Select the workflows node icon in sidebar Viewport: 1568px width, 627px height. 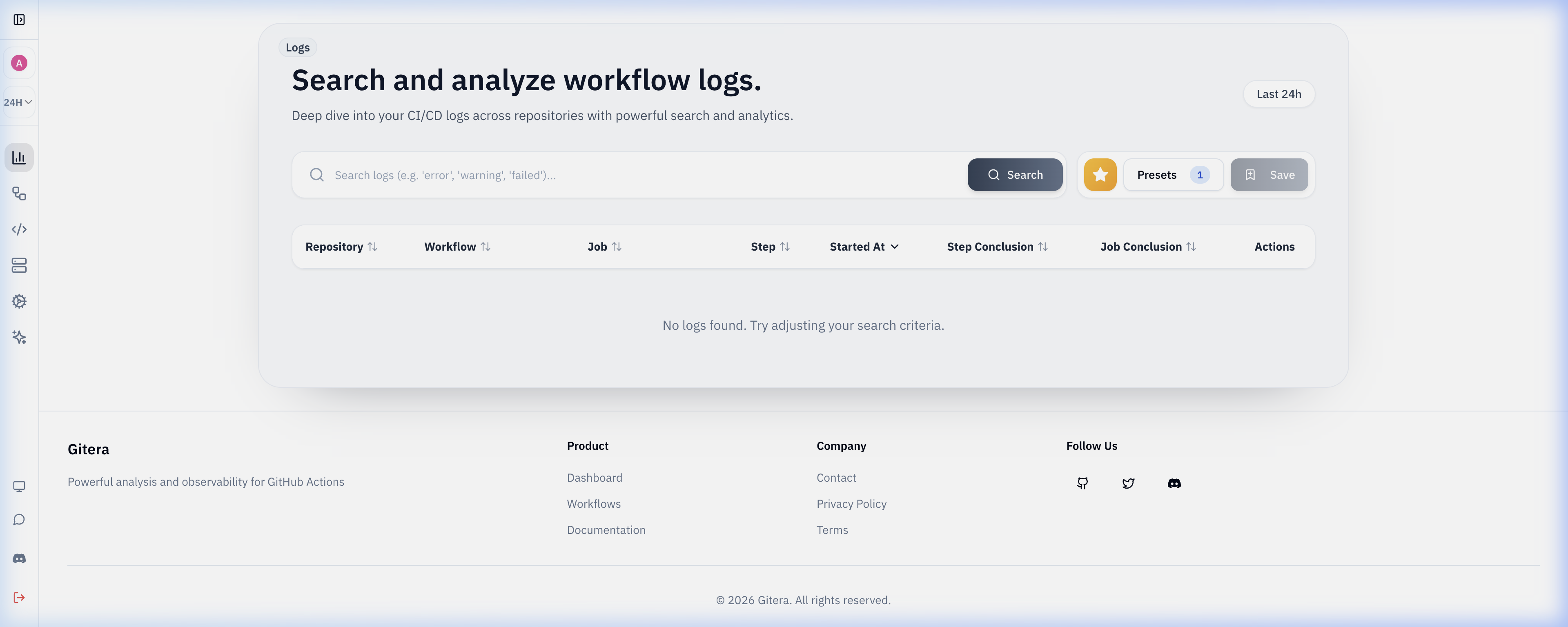[19, 193]
